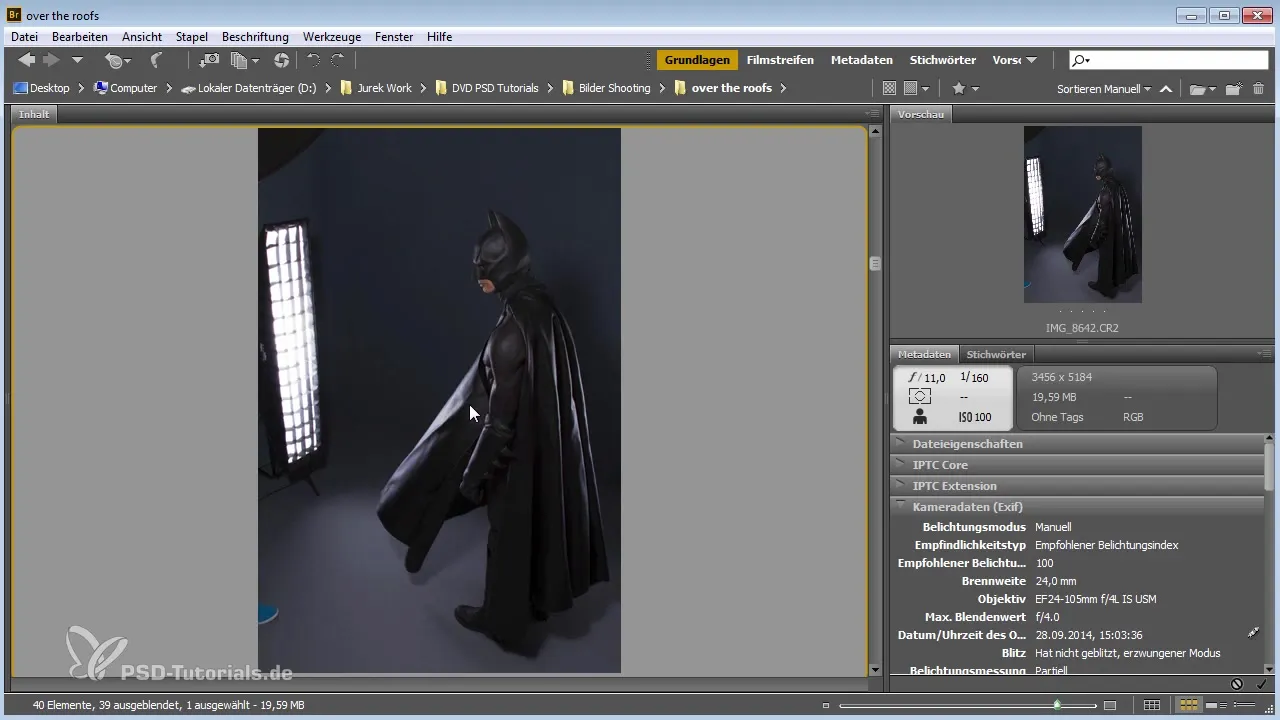Open the parent/favorites navigation dropdown arrow
Viewport: 1280px width, 720px height.
[x=77, y=61]
